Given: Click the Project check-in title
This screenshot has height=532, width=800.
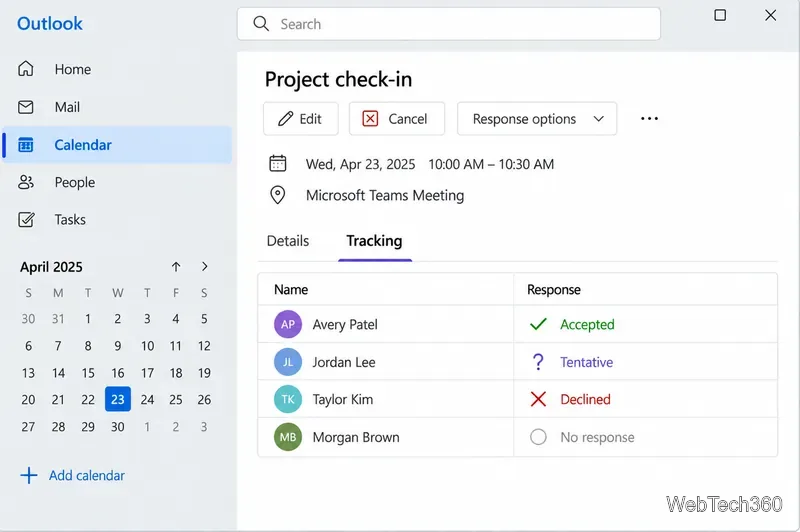Looking at the screenshot, I should pos(338,79).
